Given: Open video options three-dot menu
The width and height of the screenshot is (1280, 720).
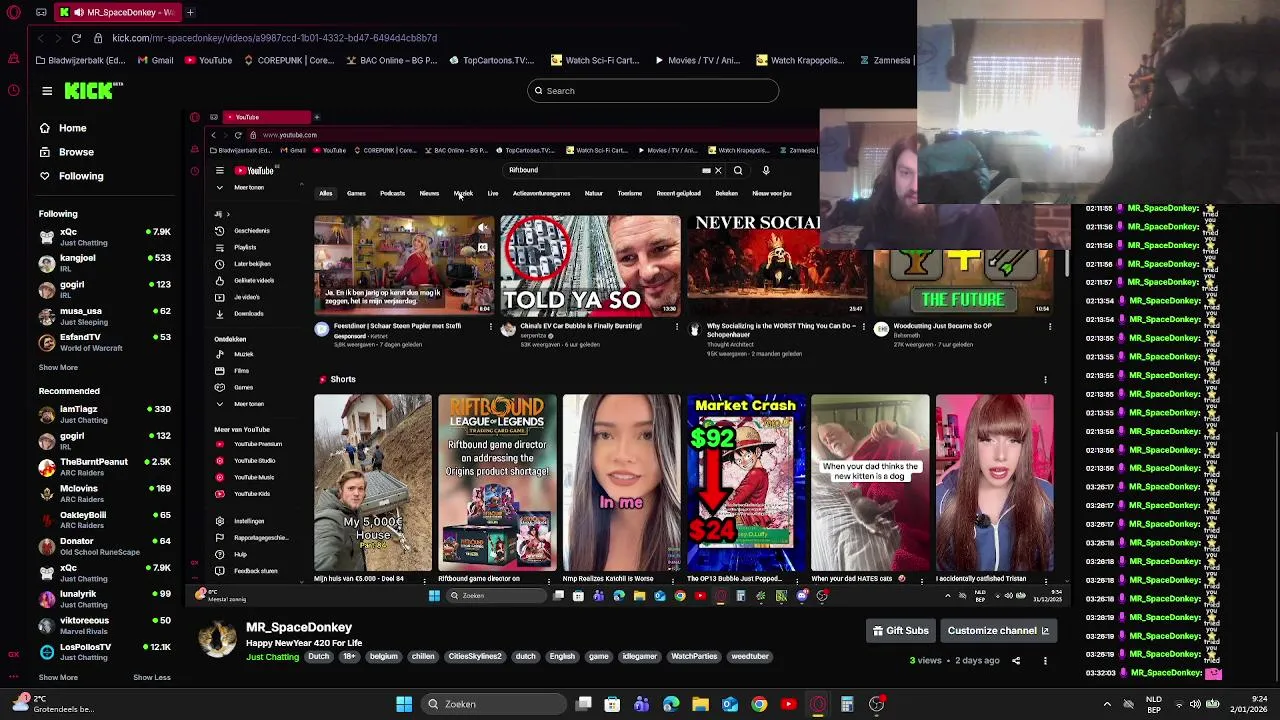Looking at the screenshot, I should pyautogui.click(x=1045, y=661).
